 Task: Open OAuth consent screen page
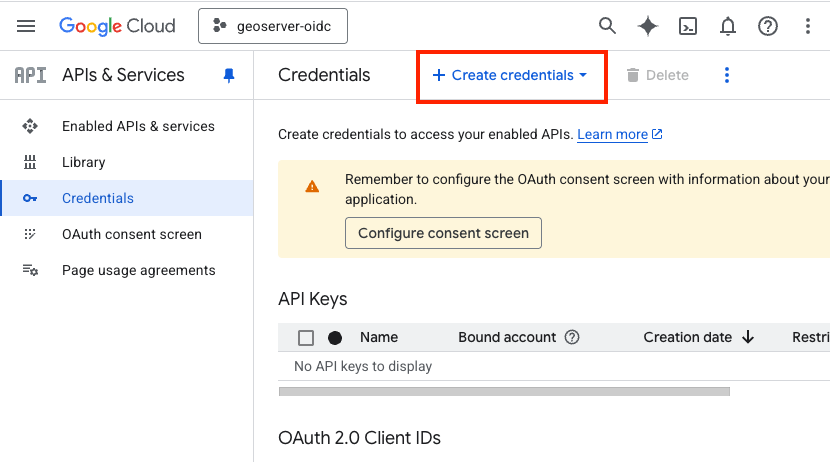coord(131,234)
